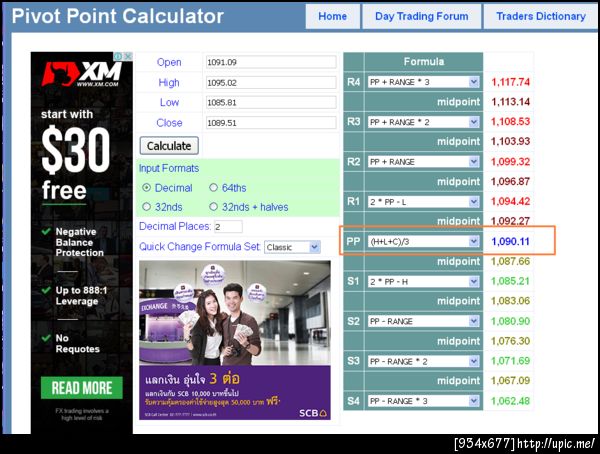Select the 32nds input format
The width and height of the screenshot is (600, 454).
click(147, 207)
